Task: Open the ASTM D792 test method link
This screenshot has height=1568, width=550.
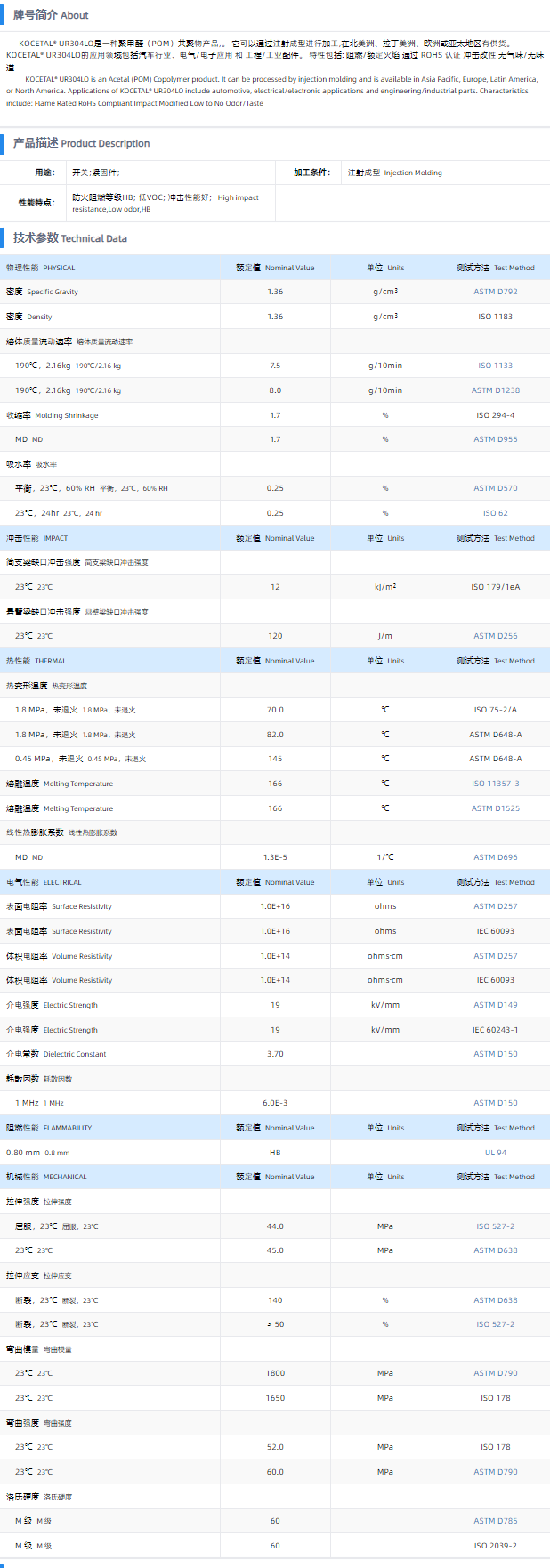Action: point(495,292)
